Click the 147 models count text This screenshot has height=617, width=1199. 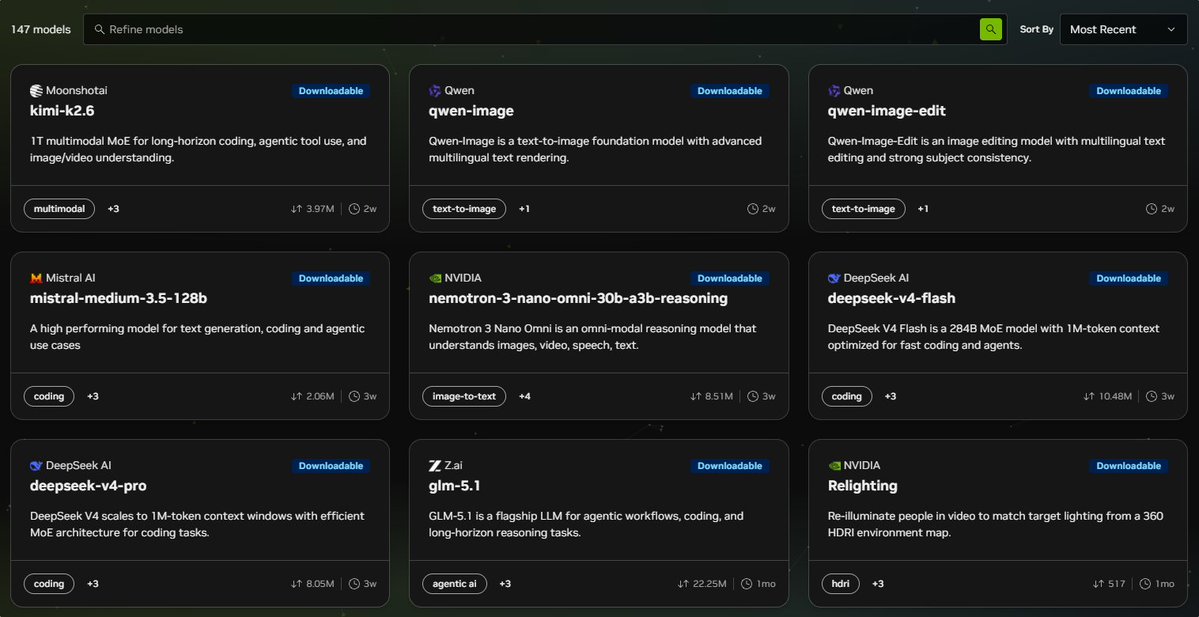[x=41, y=30]
